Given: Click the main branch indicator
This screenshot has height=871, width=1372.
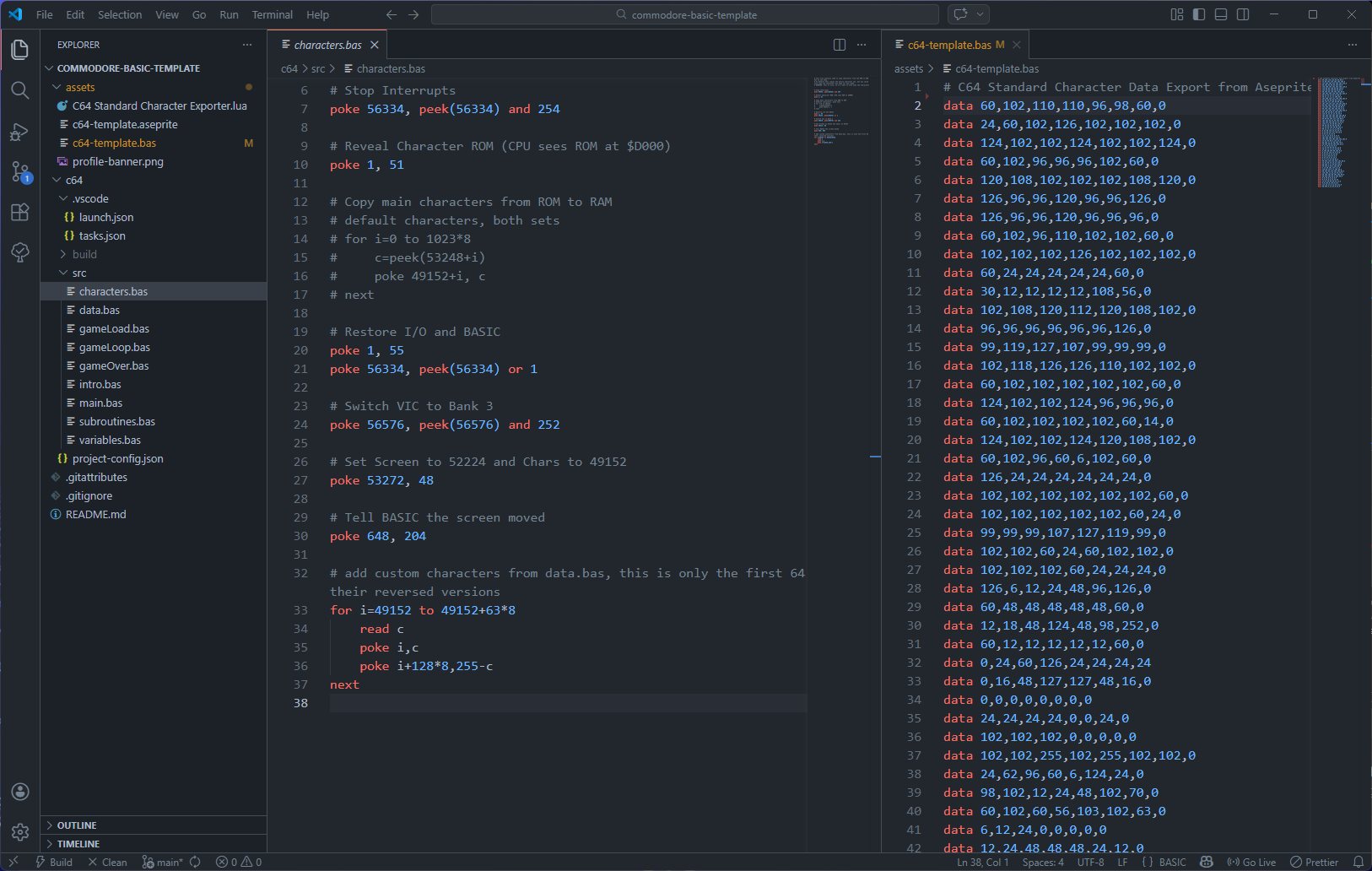Looking at the screenshot, I should point(163,862).
